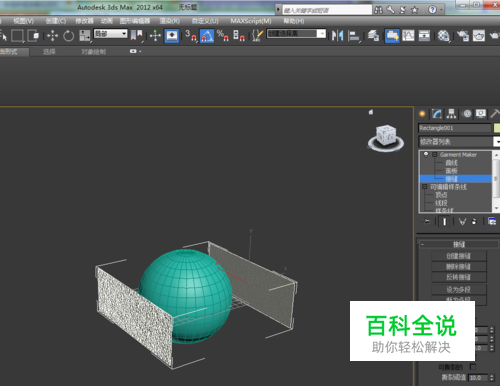Select the Select and Scale tool
Screen dimensions: 500x386
click(85, 36)
